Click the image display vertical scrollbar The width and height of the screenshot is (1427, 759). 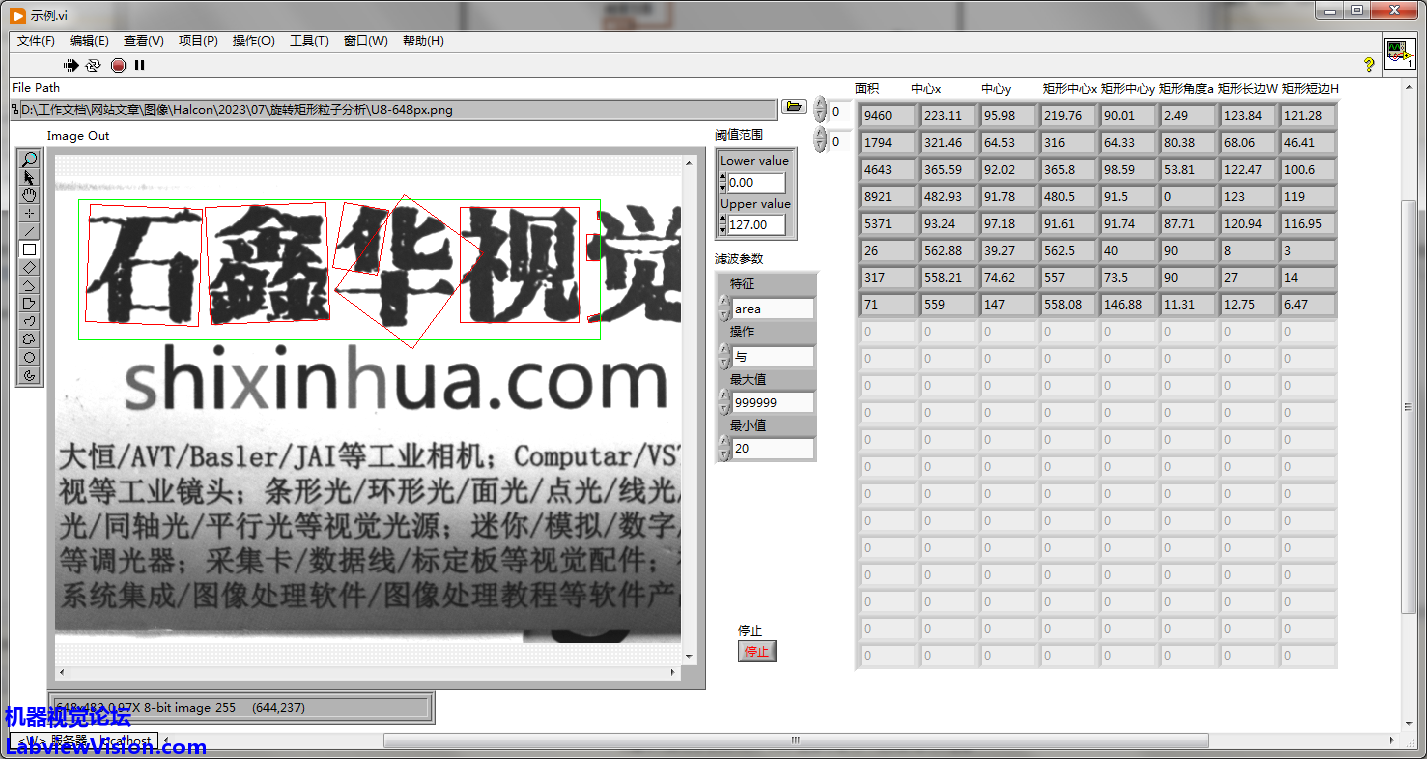[688, 408]
